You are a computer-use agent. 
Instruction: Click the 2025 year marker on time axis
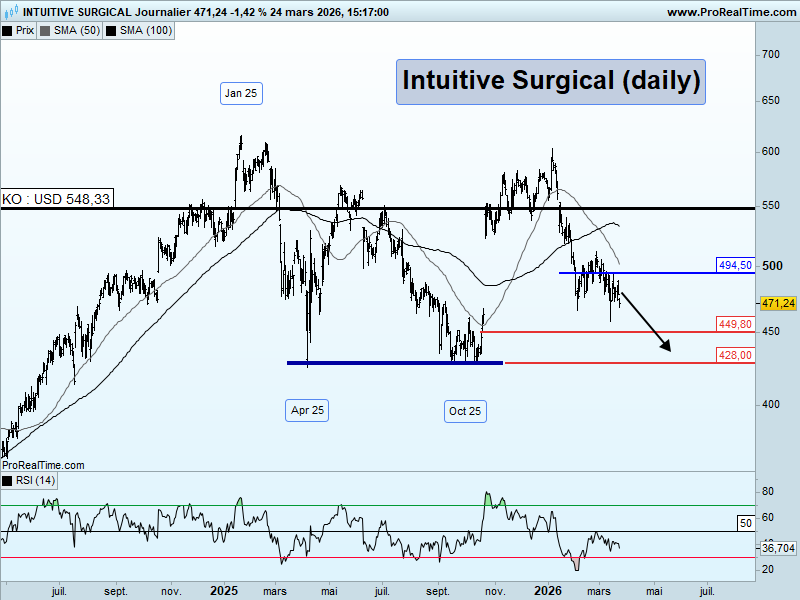click(x=223, y=591)
